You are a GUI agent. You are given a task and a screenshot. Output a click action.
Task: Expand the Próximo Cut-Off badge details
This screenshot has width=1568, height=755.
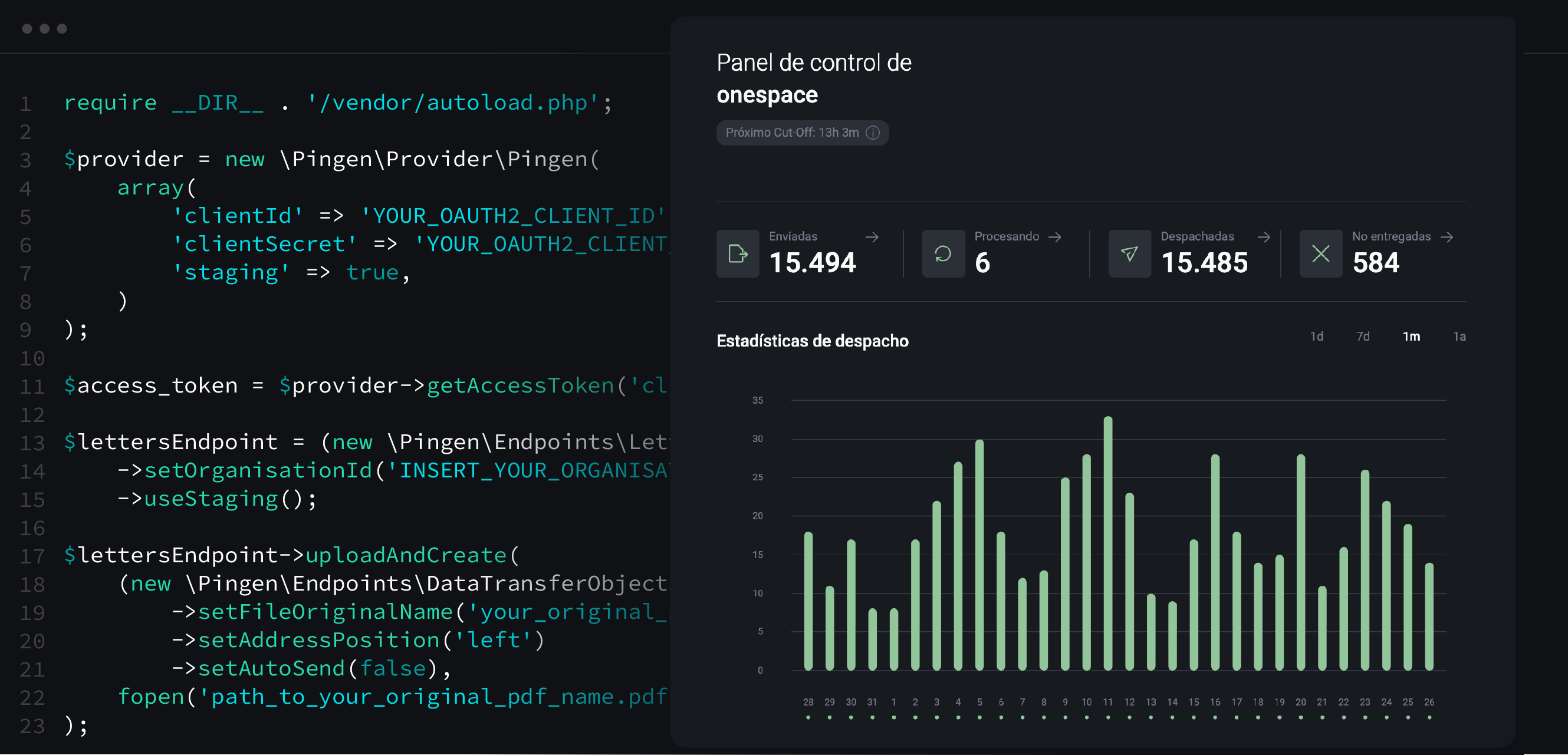point(802,133)
